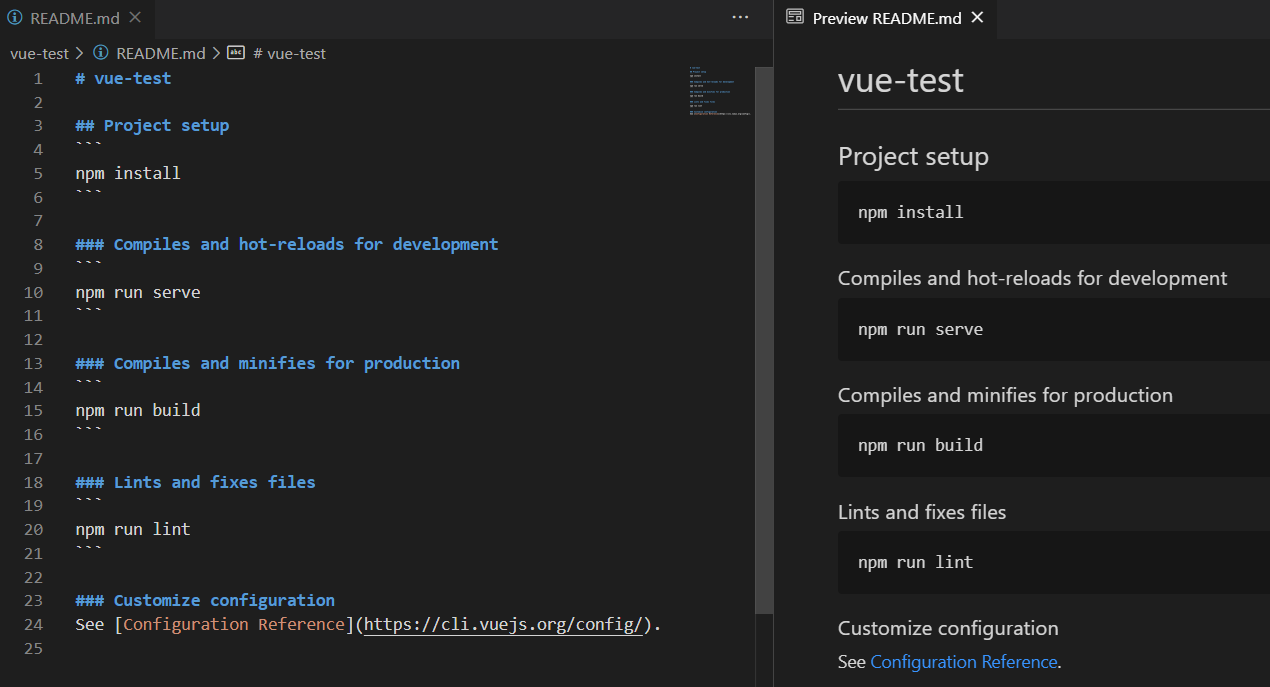Screen dimensions: 1270x687
Task: Open the README.md breadcrumb file picker
Action: 160,54
